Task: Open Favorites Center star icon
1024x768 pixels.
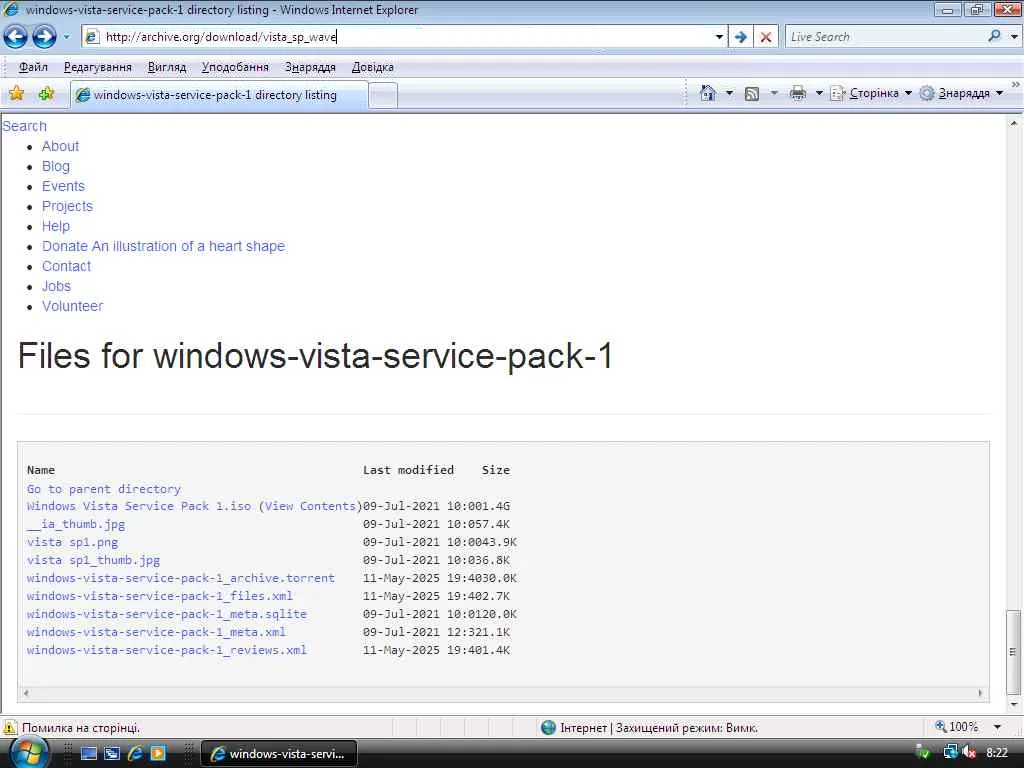Action: [x=16, y=94]
